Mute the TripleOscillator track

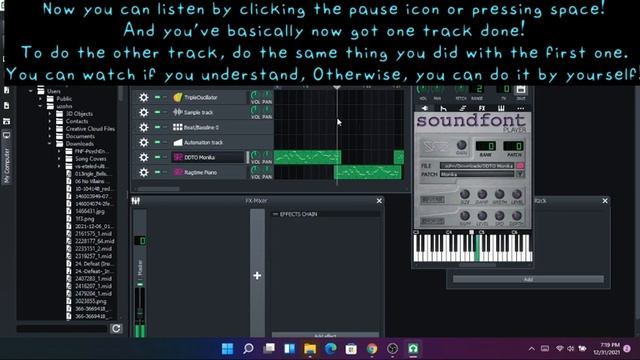tap(157, 97)
